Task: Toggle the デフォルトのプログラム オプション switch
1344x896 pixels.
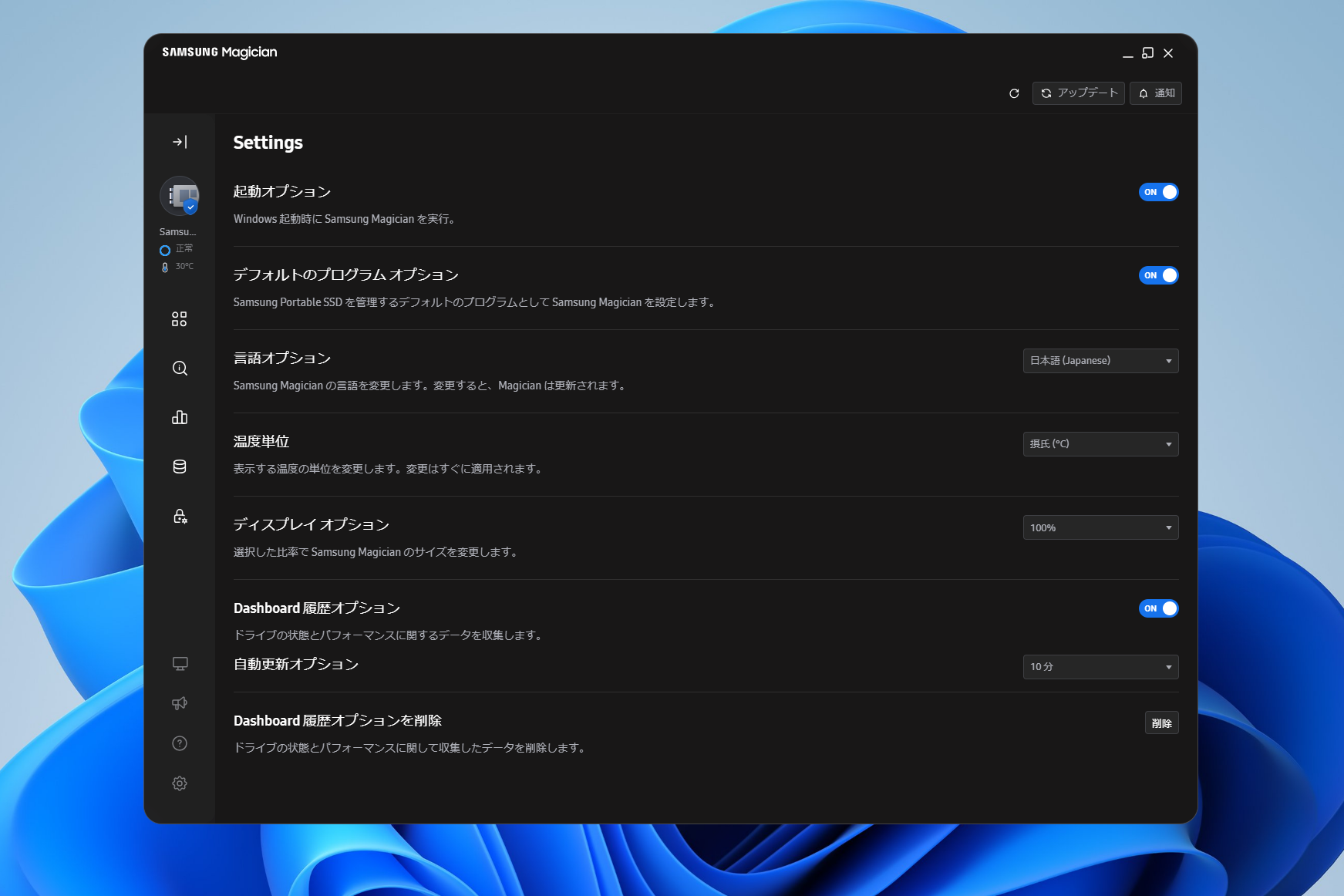Action: pyautogui.click(x=1158, y=275)
